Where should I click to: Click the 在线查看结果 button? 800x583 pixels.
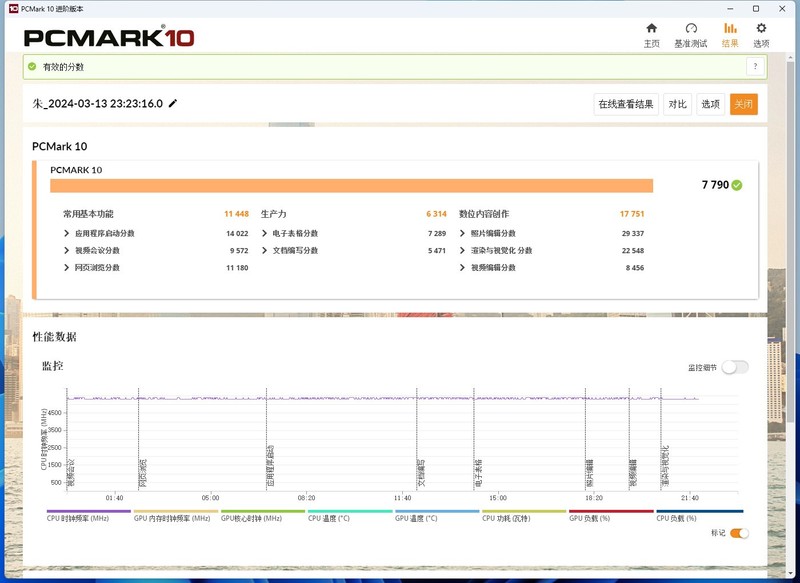point(626,104)
